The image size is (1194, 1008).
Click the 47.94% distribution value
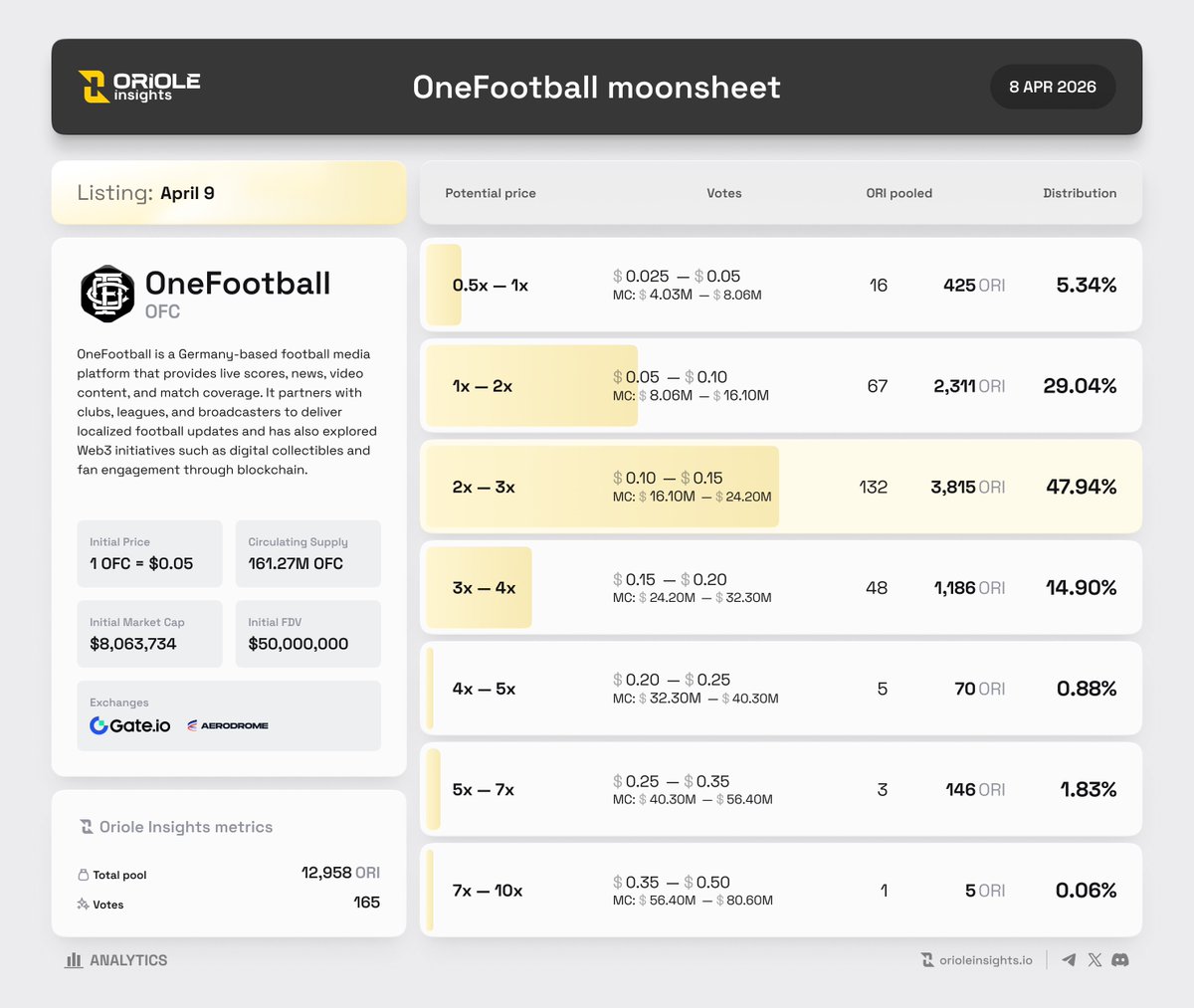(x=1082, y=488)
